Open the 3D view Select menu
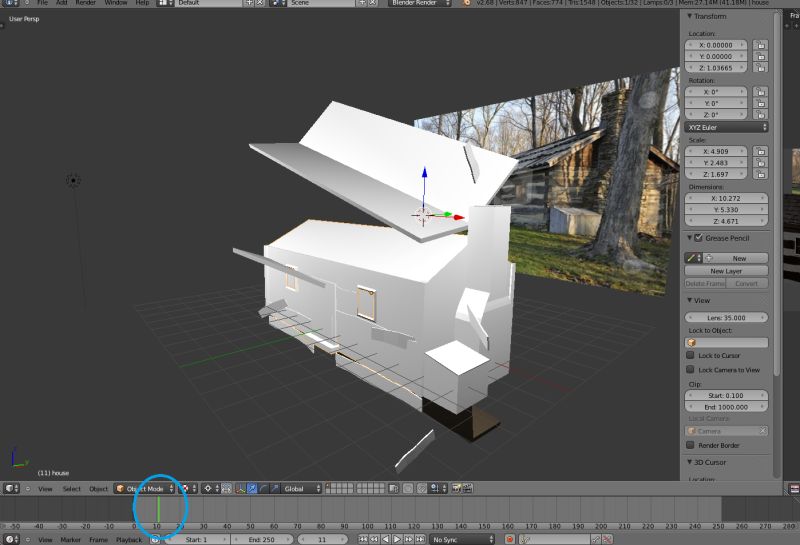Image resolution: width=800 pixels, height=545 pixels. [x=71, y=488]
